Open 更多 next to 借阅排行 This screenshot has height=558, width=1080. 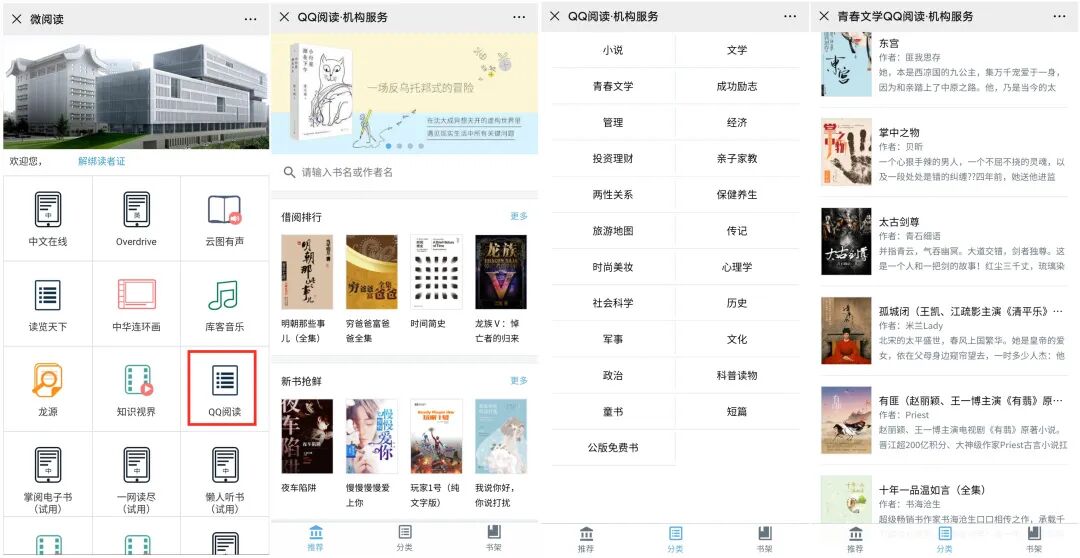(x=519, y=216)
